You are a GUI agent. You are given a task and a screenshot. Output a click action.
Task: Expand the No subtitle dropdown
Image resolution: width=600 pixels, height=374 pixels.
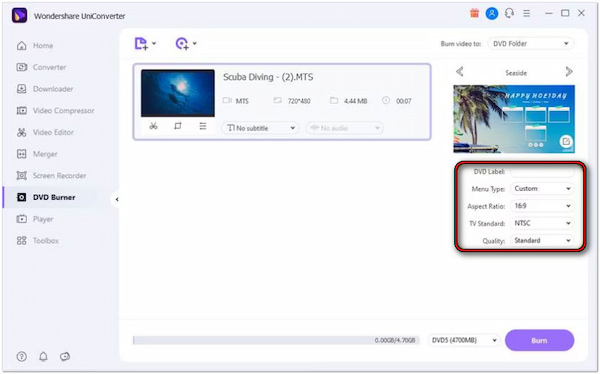260,128
